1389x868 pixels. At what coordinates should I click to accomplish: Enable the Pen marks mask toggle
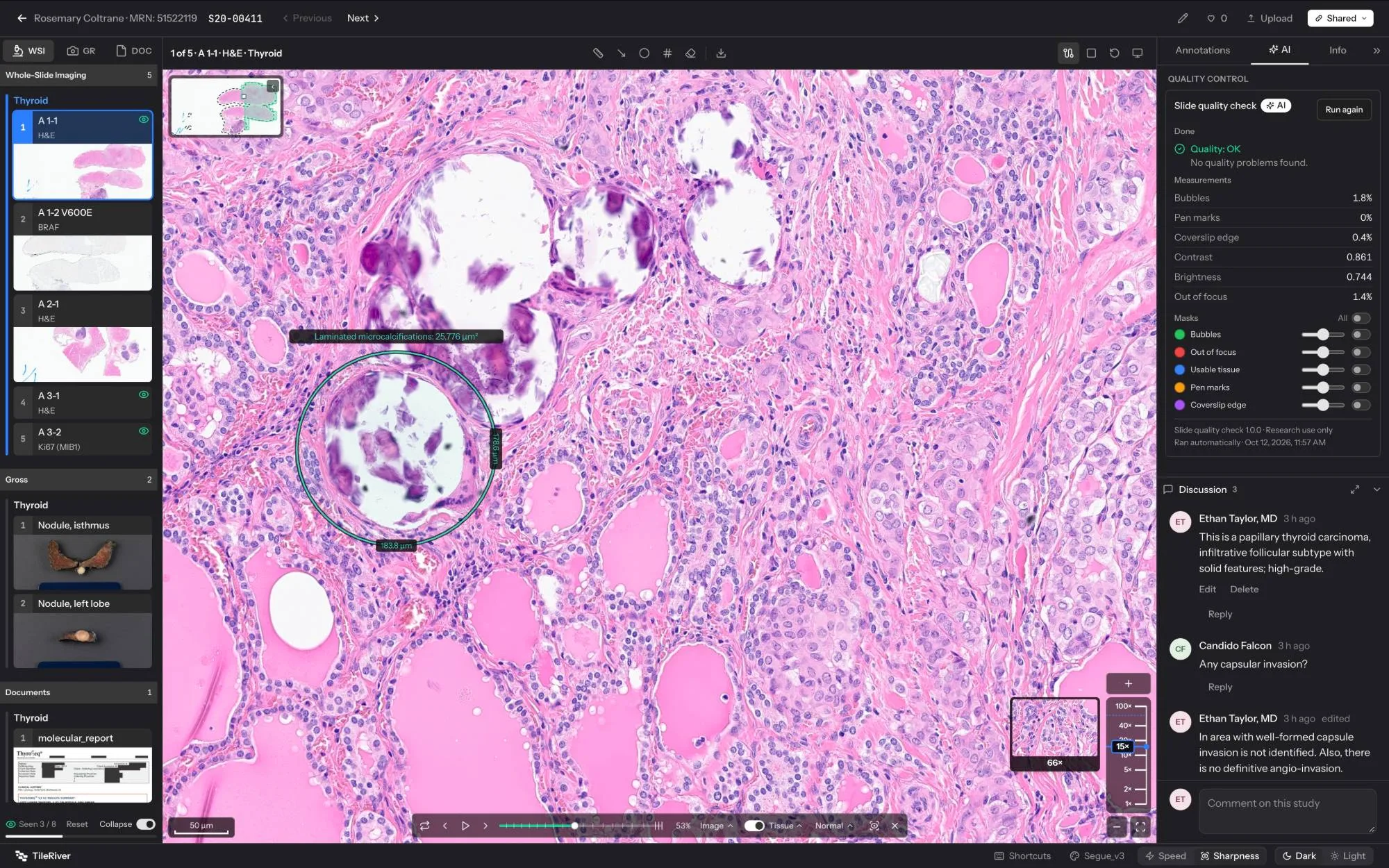tap(1361, 387)
